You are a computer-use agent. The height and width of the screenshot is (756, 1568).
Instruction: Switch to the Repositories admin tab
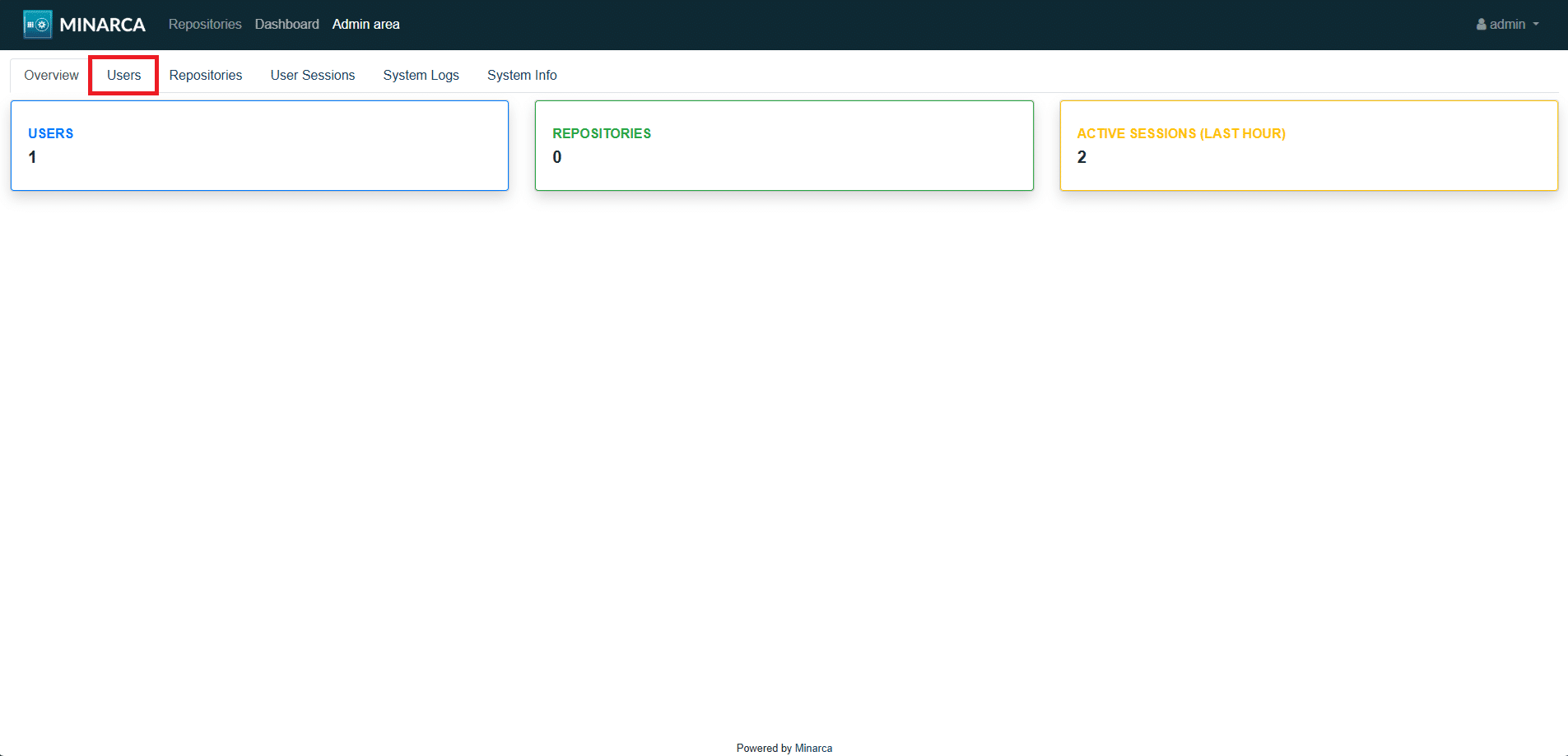tap(206, 76)
